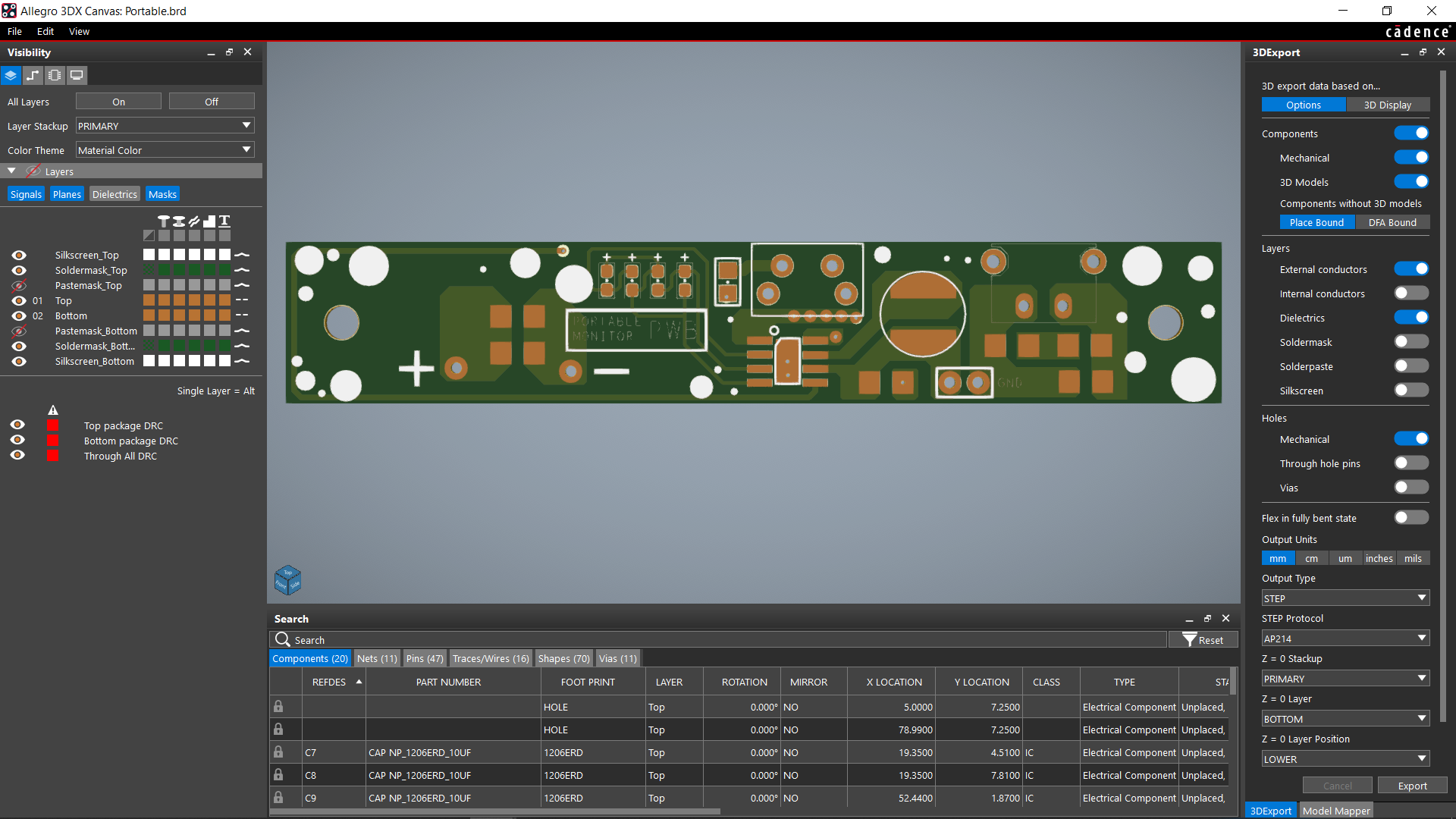This screenshot has height=819, width=1456.
Task: Select the Layers view icon in Visibility panel
Action: (x=11, y=75)
